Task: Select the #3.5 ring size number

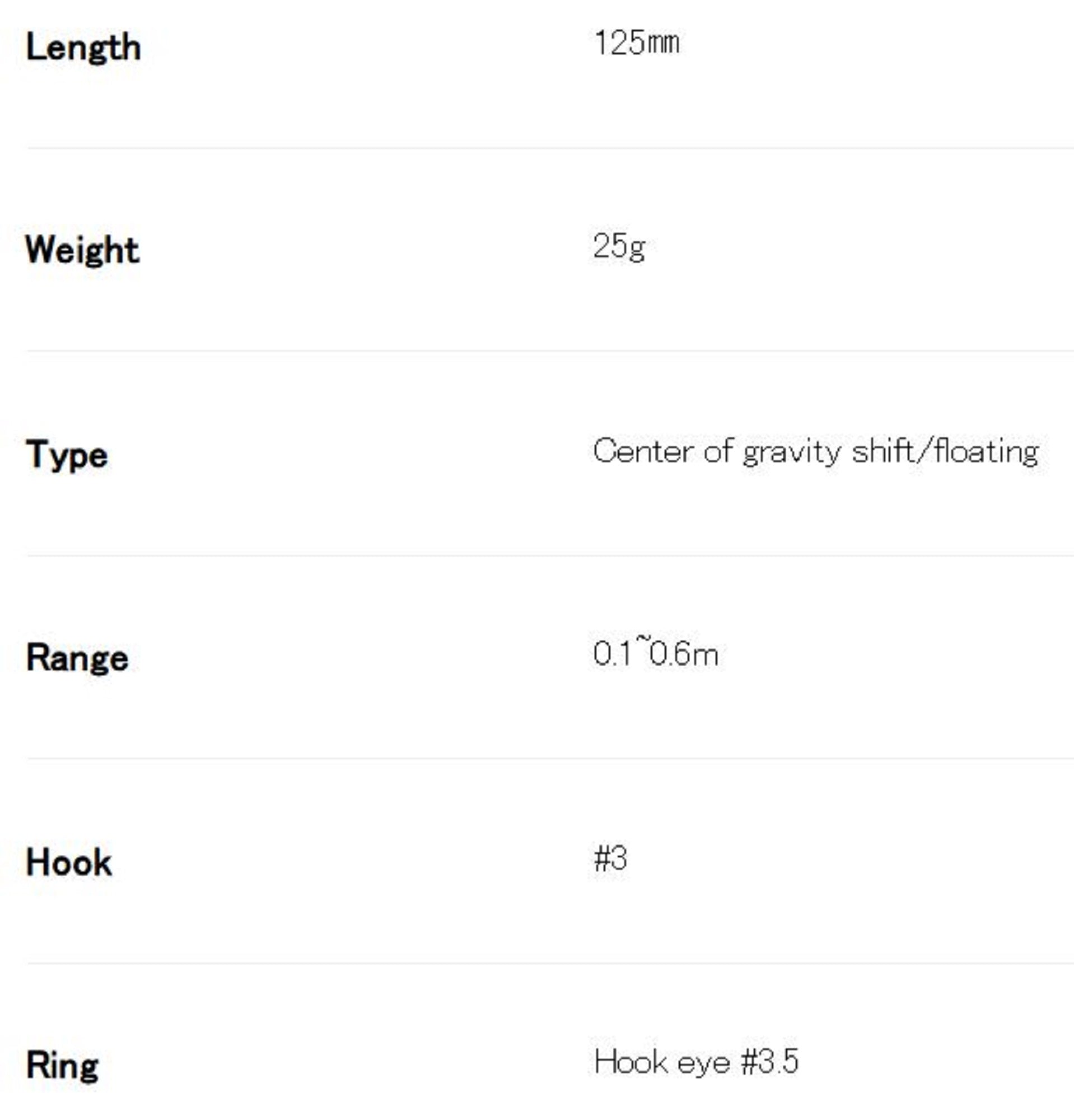Action: click(x=769, y=1062)
